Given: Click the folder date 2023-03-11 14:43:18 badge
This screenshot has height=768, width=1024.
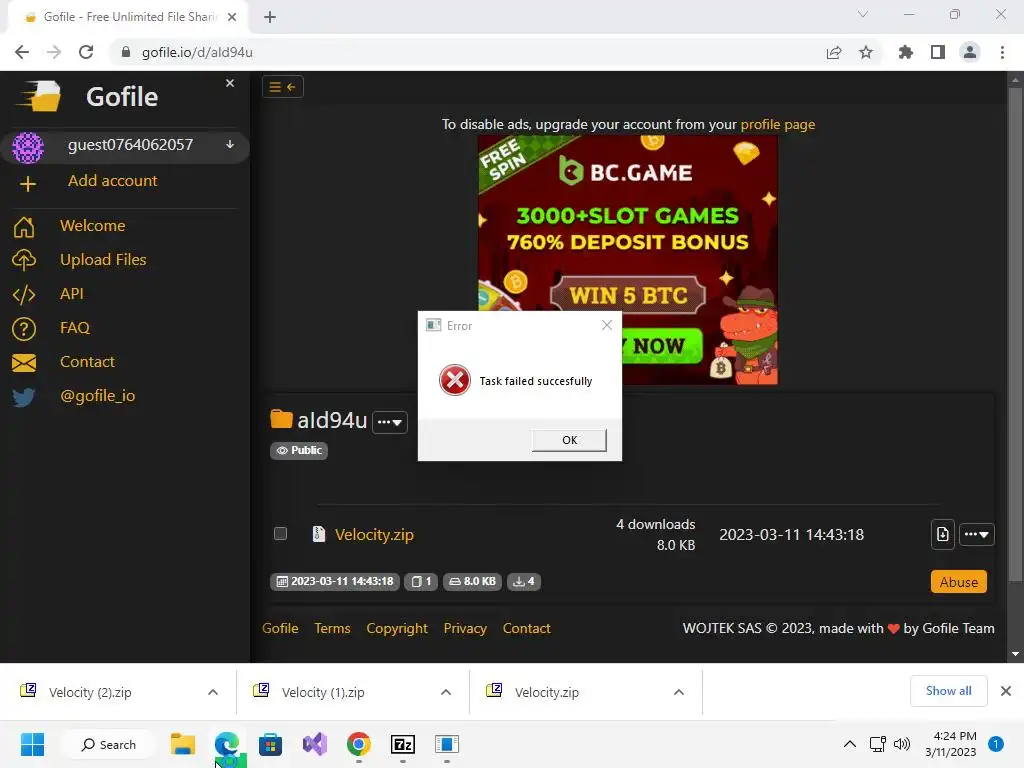Looking at the screenshot, I should tap(334, 581).
